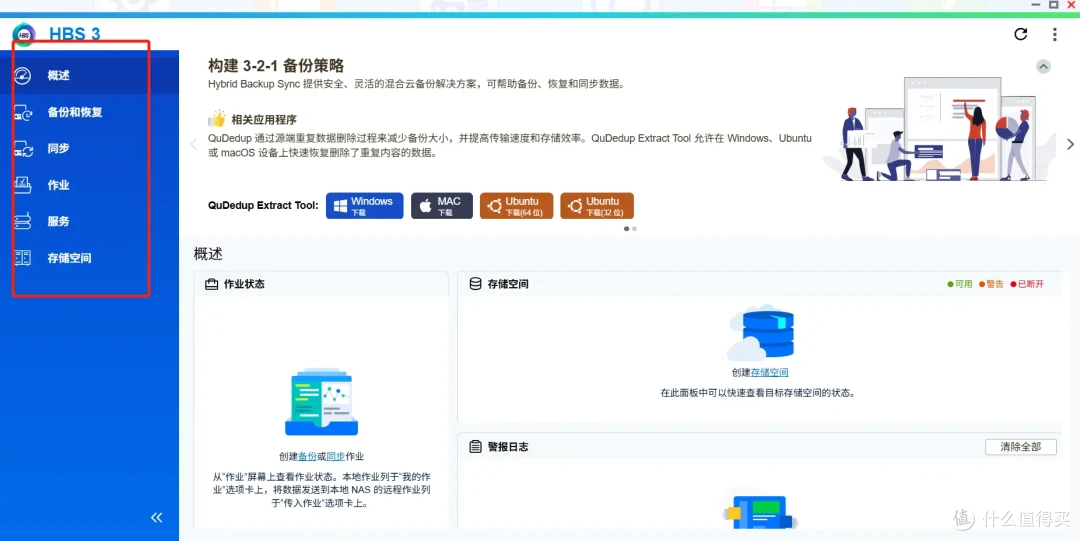Click the 作业状态 briefcase icon
The width and height of the screenshot is (1080, 541).
pos(211,284)
